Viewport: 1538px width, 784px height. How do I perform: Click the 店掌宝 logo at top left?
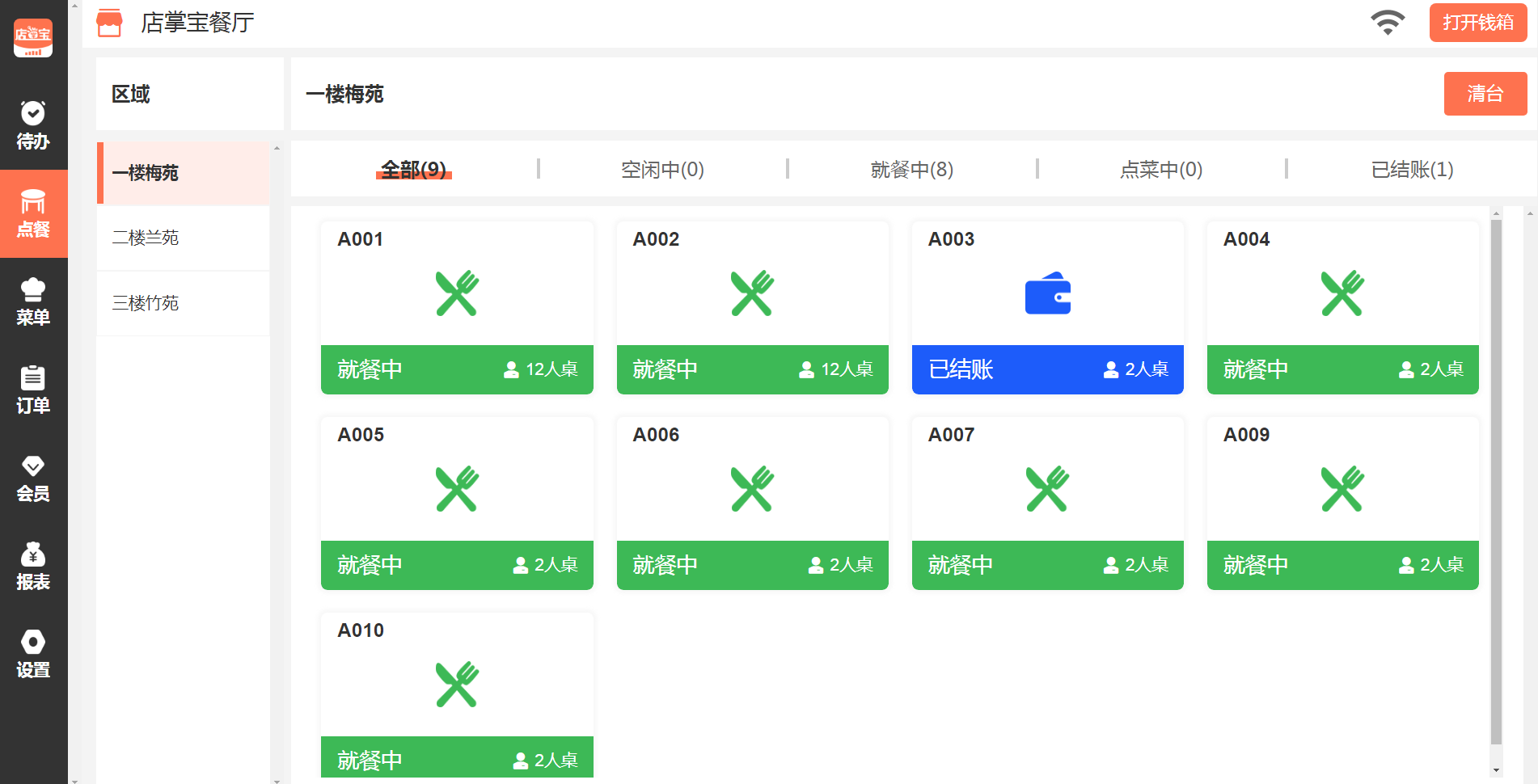tap(33, 37)
